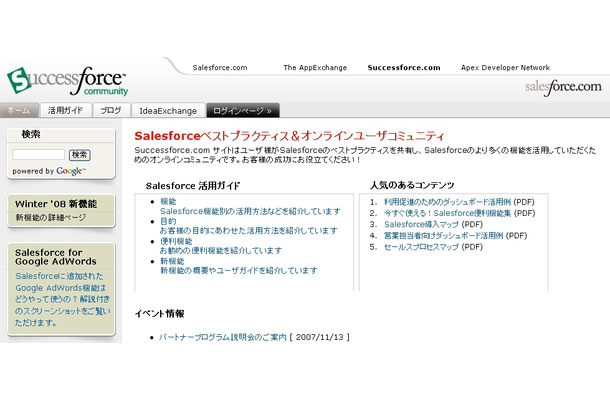Open 新機能の詳細ページ link

tap(51, 217)
